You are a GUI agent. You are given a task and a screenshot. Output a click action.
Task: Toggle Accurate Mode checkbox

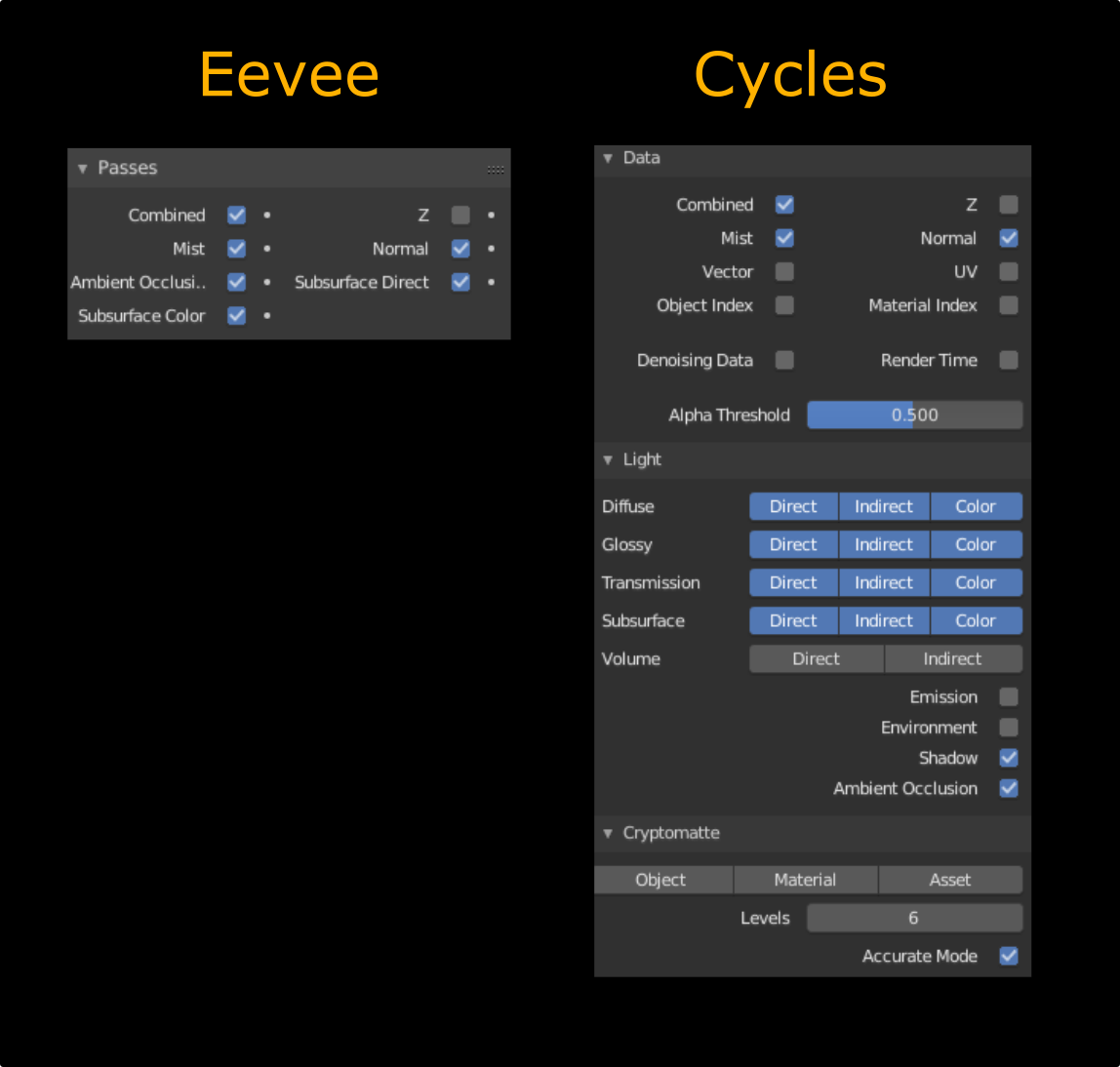(x=1009, y=956)
